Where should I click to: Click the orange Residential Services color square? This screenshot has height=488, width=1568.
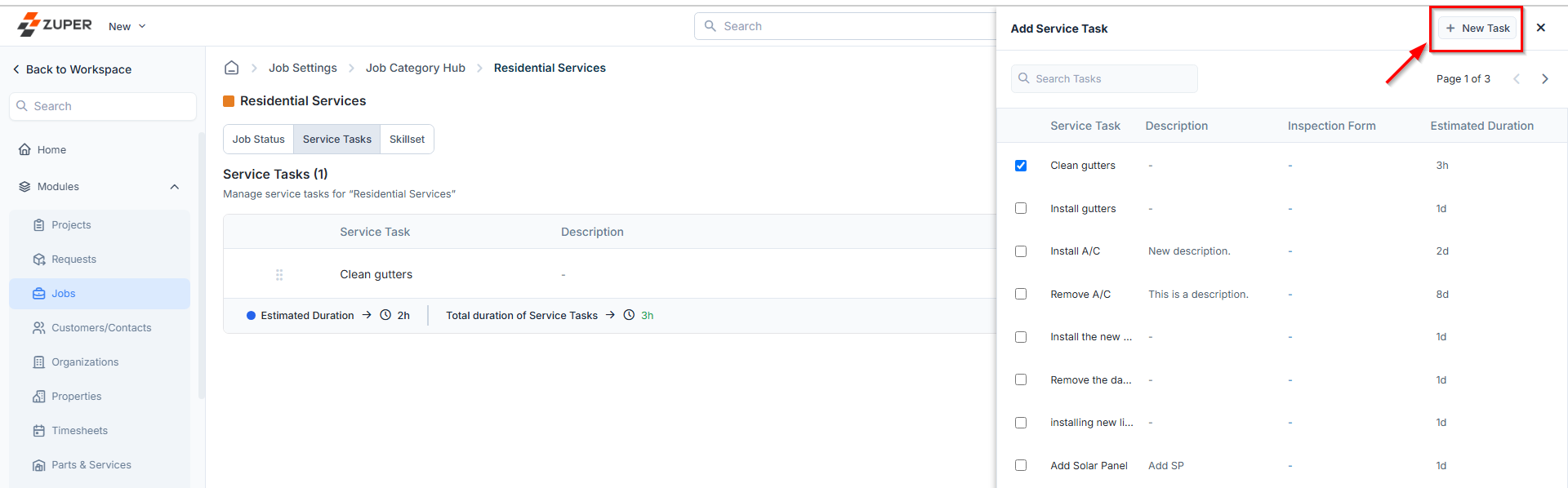click(229, 101)
